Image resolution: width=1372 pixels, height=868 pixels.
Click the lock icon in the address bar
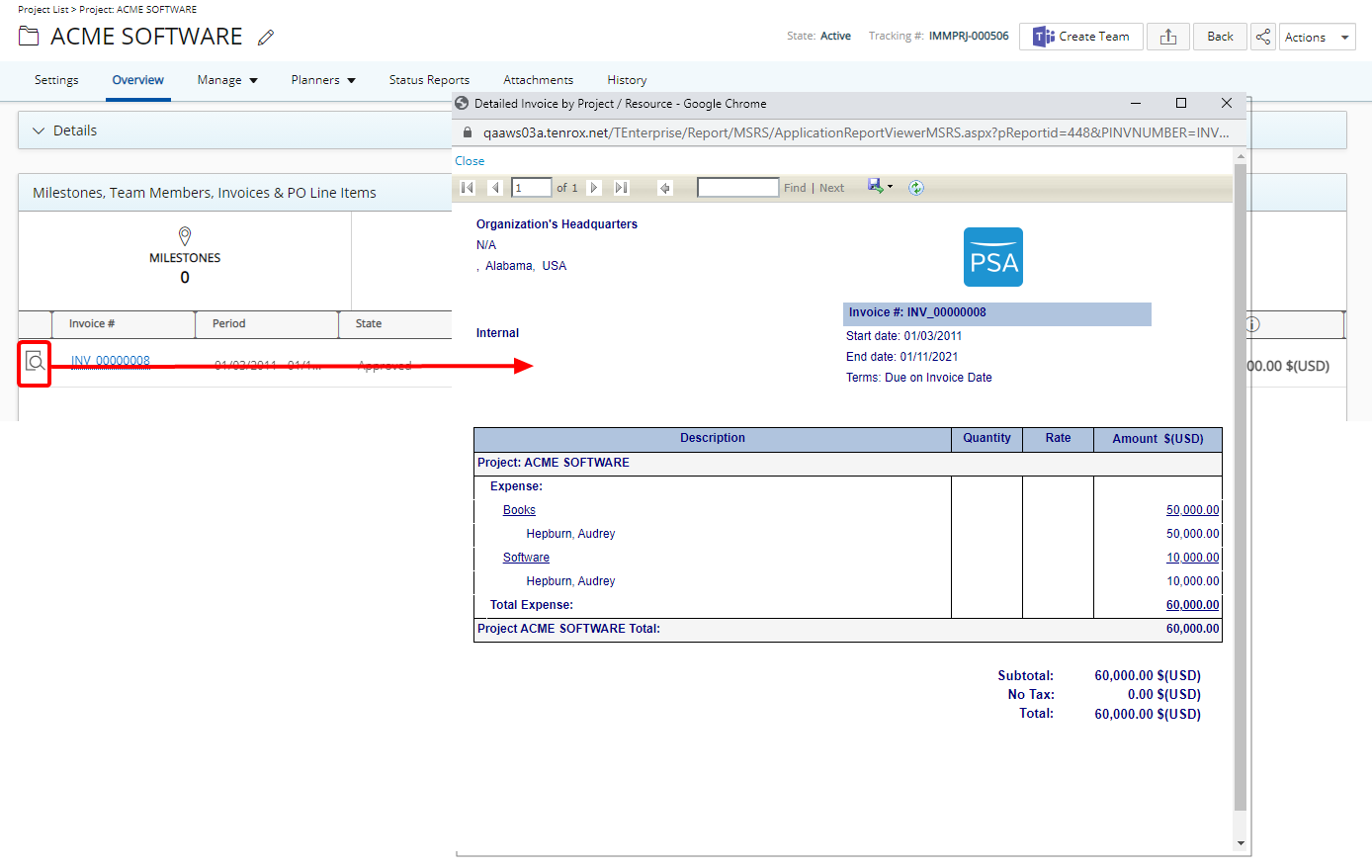[468, 132]
